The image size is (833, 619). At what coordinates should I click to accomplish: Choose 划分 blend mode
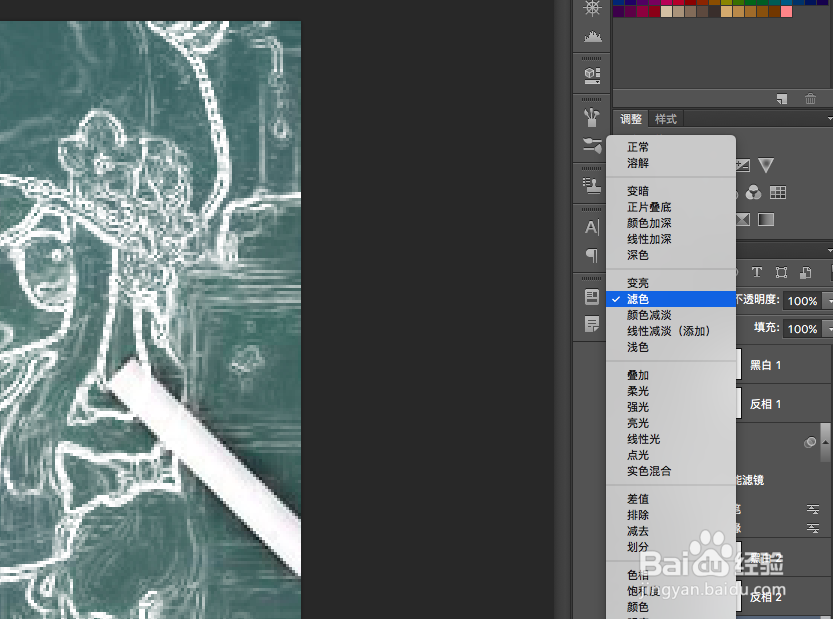pyautogui.click(x=671, y=547)
